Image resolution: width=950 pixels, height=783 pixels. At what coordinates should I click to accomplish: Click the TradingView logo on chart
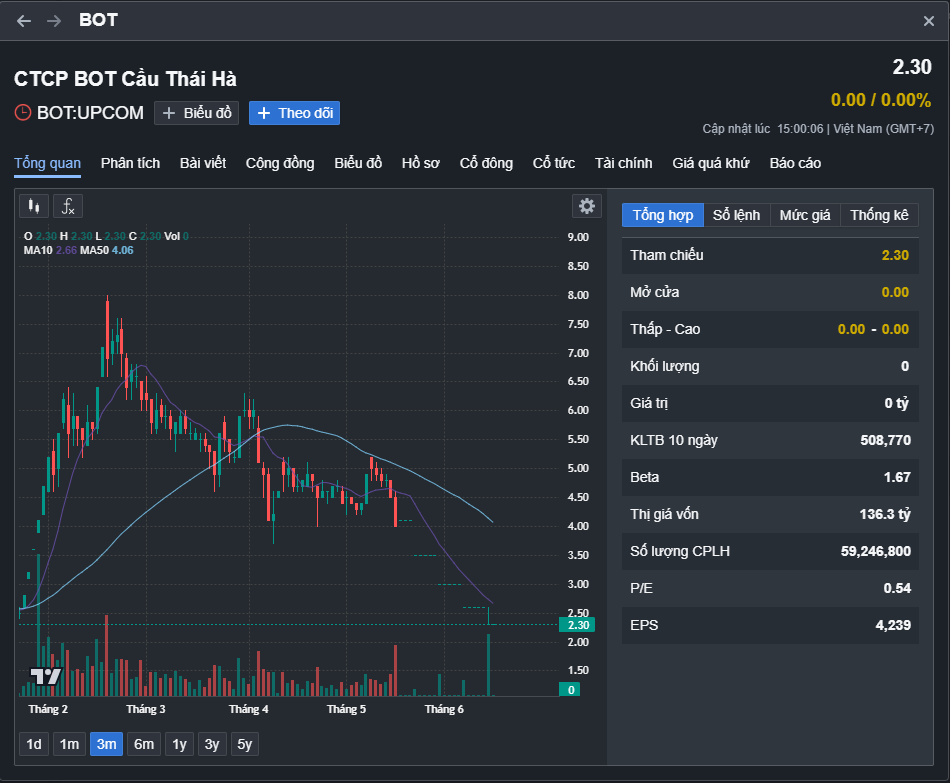click(x=46, y=675)
